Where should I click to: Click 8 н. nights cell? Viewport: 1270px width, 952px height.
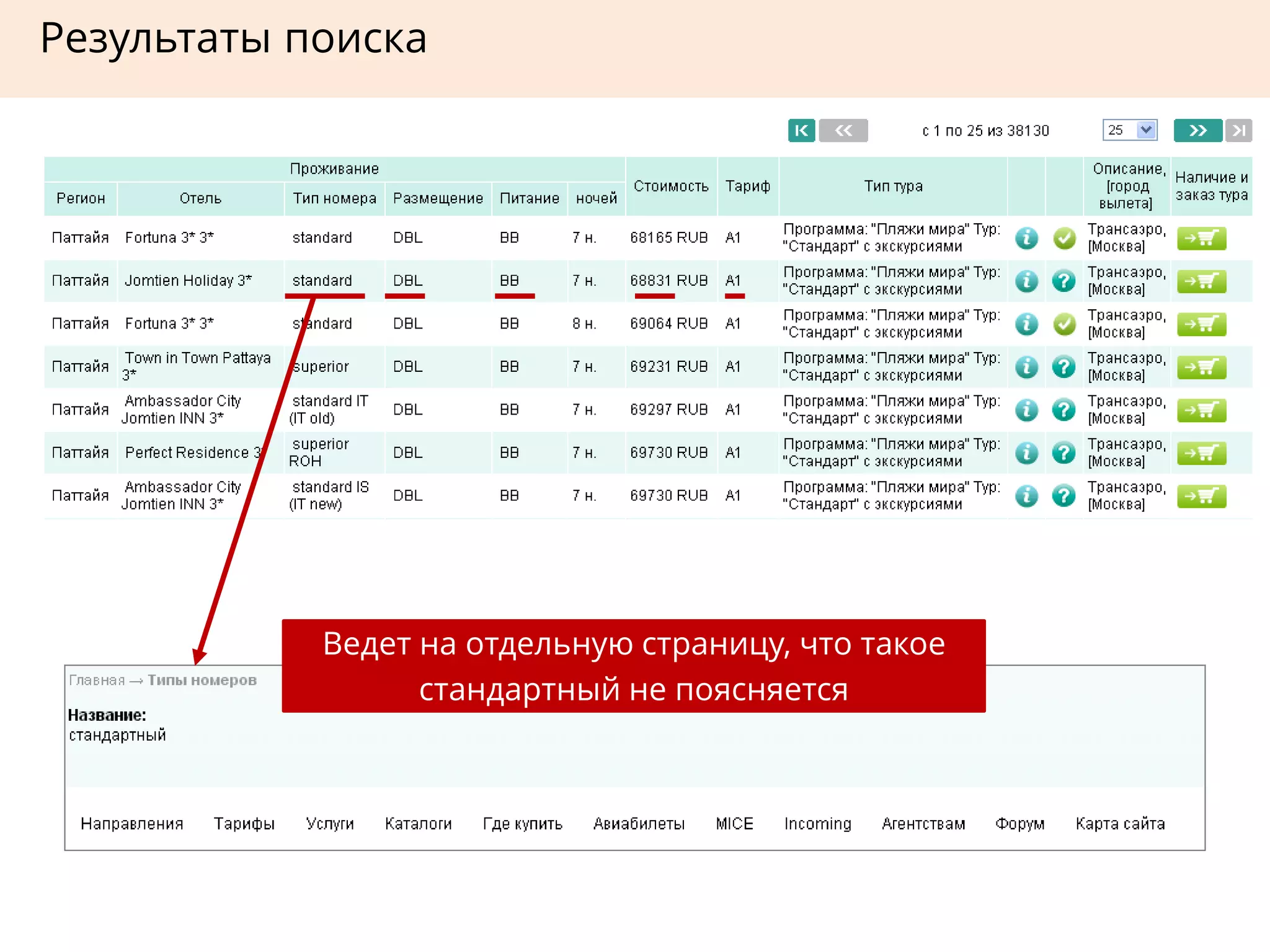[x=584, y=324]
